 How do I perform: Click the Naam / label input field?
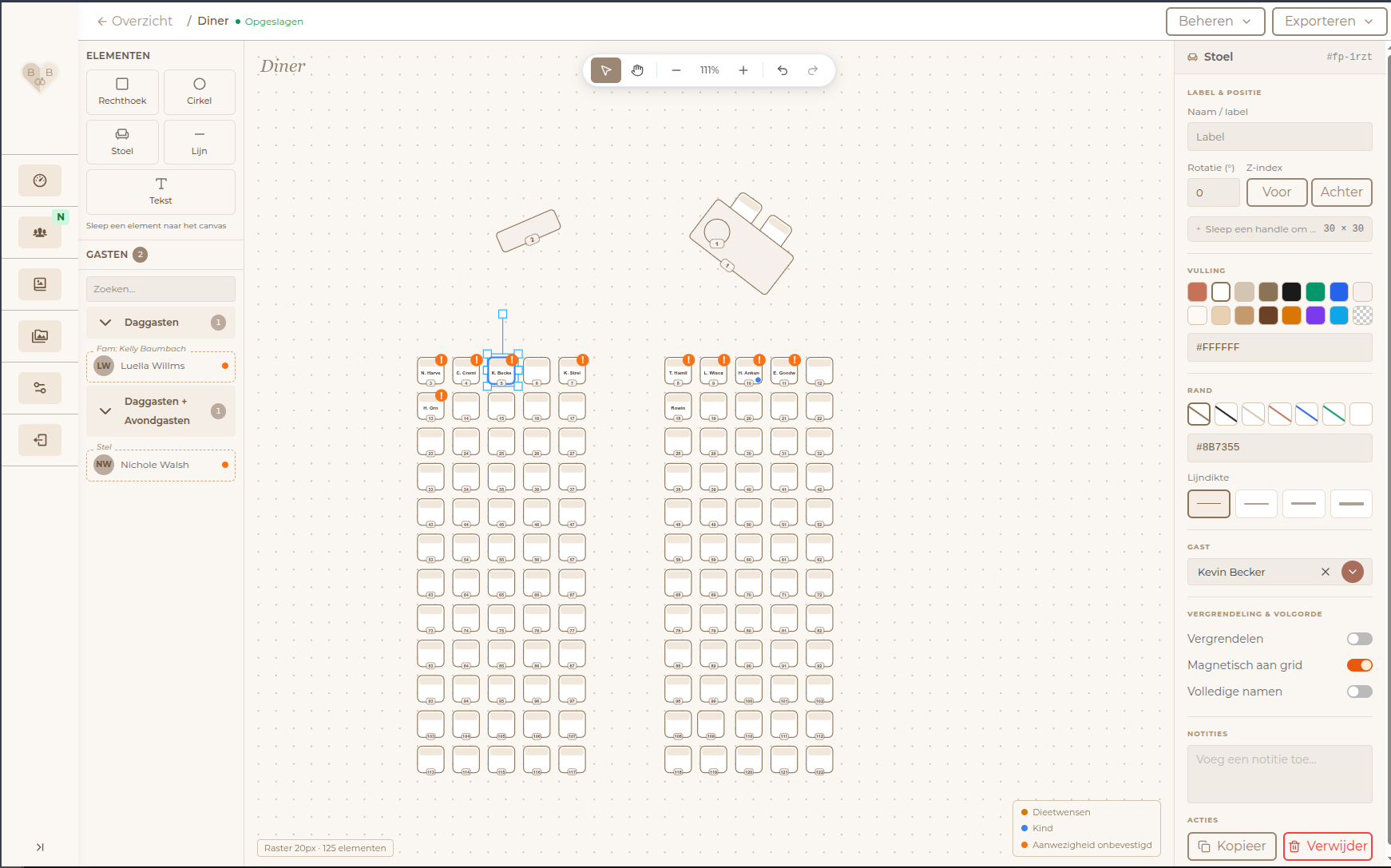tap(1280, 137)
